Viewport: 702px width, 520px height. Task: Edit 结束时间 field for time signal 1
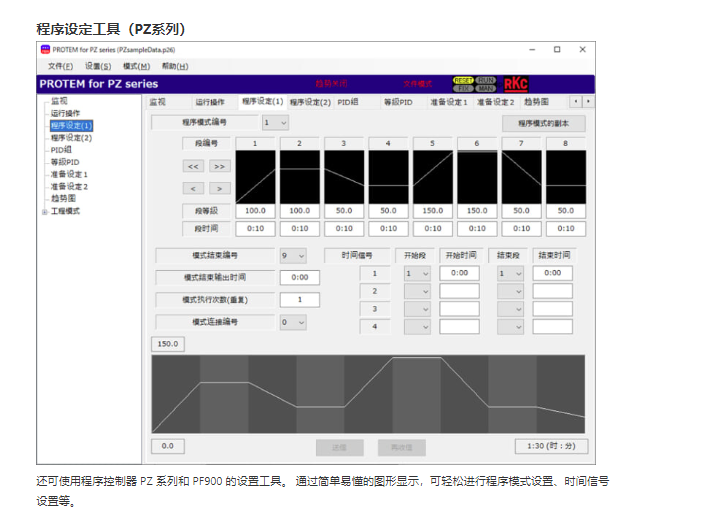tap(552, 273)
